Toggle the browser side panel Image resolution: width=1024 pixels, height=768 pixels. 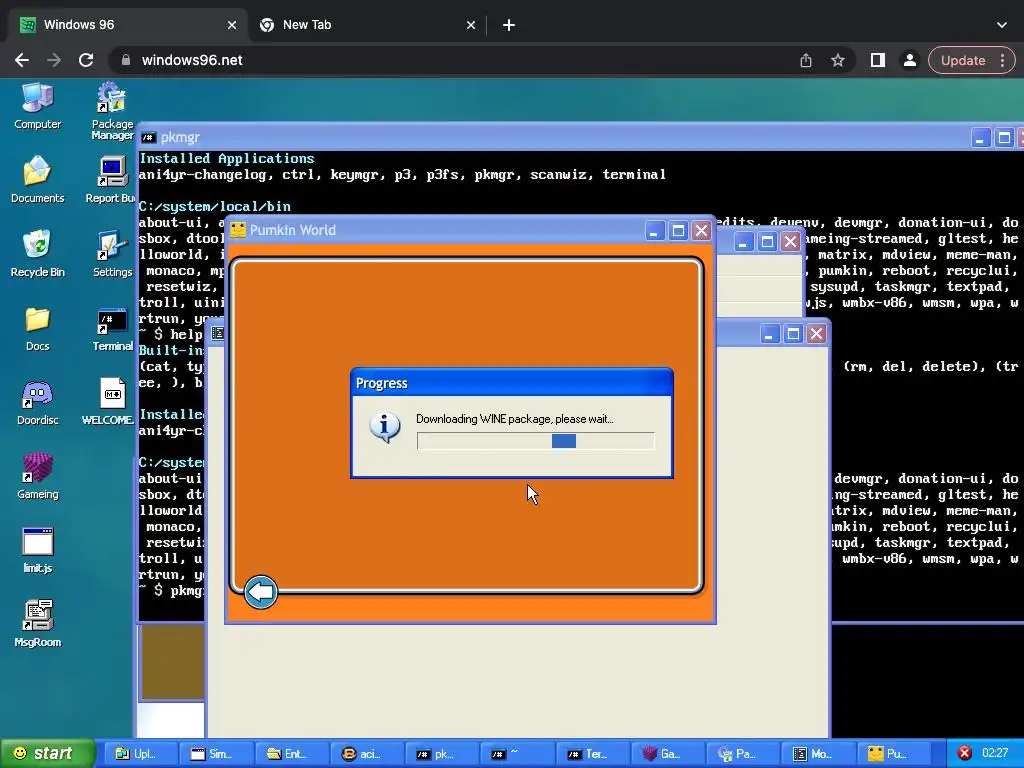tap(878, 60)
